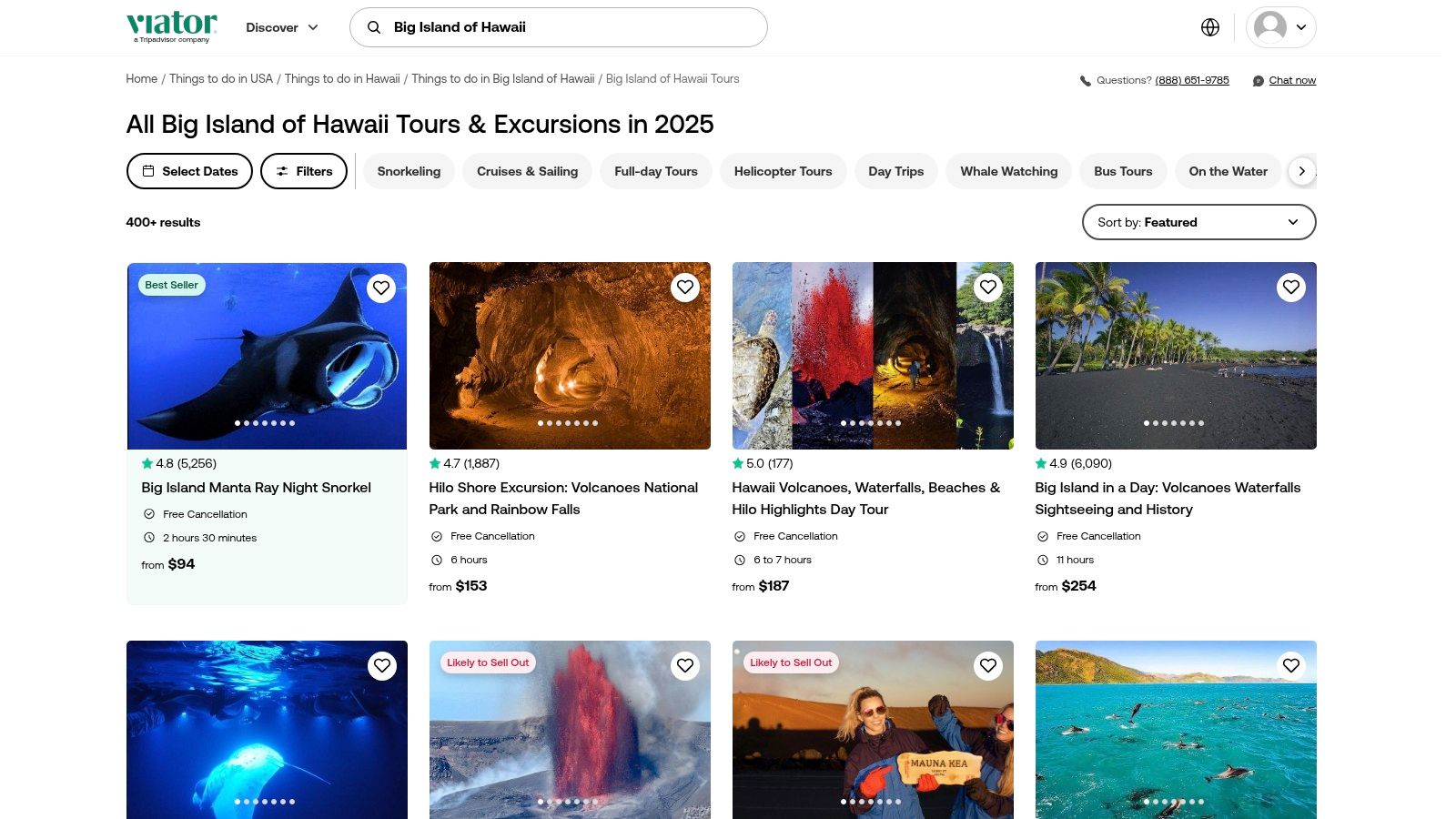
Task: Call the (888) 651-9785 phone link
Action: [1192, 80]
